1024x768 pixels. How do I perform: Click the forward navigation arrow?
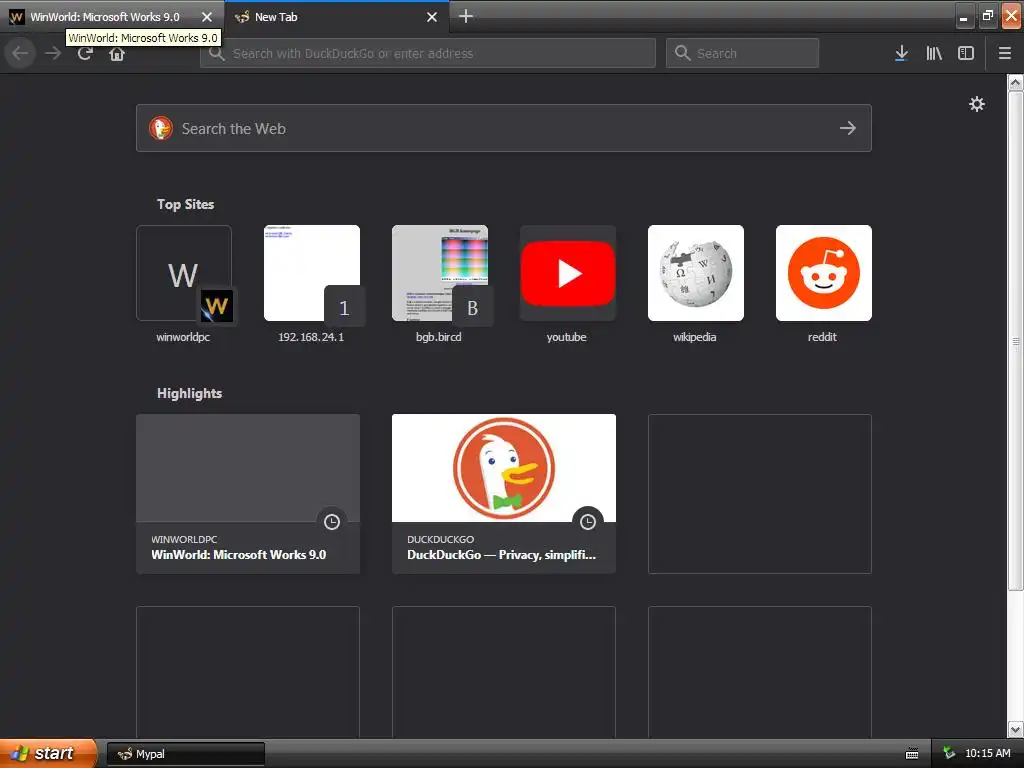click(53, 53)
